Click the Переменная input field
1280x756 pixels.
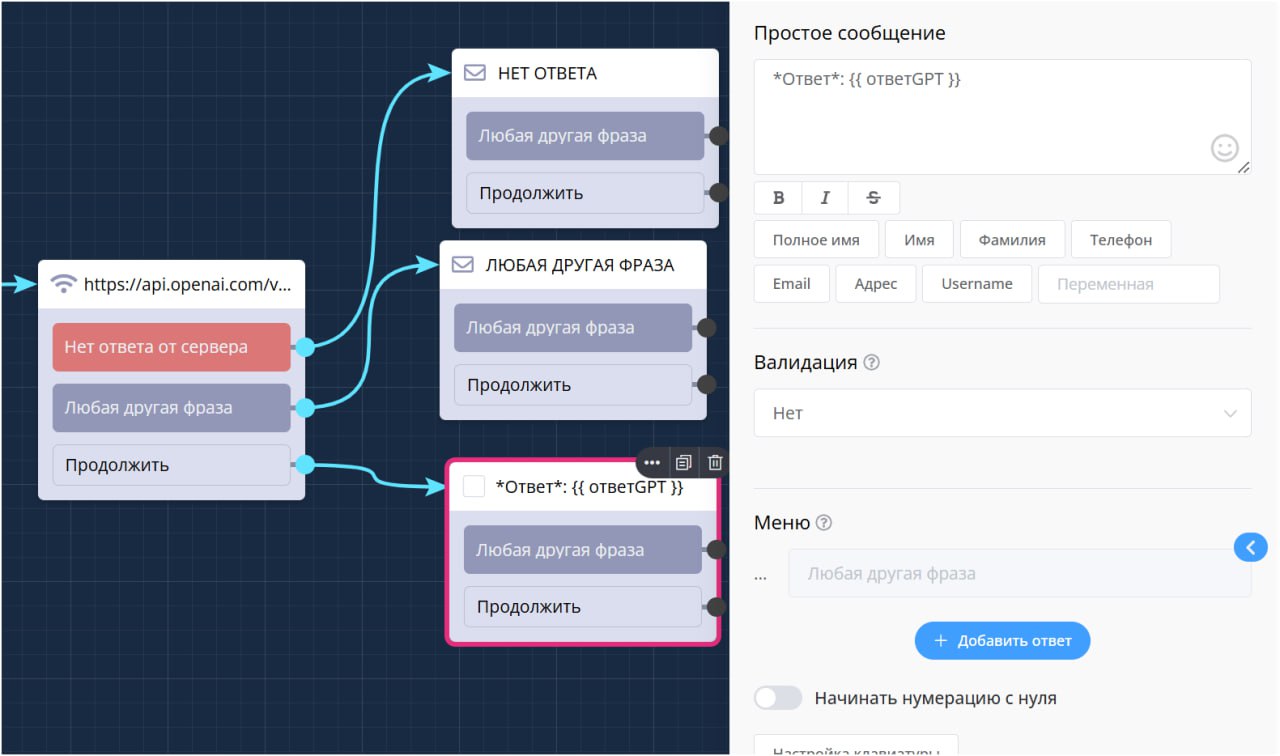click(1128, 284)
